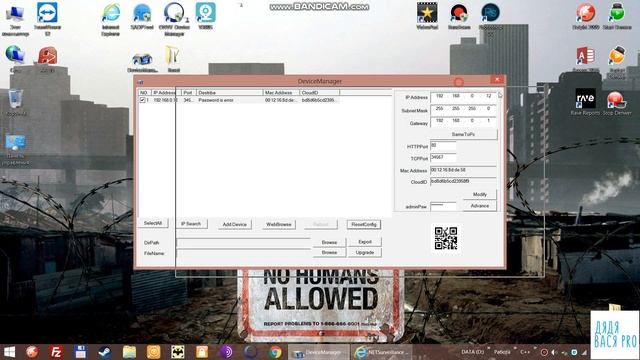Image resolution: width=640 pixels, height=360 pixels.
Task: Open the DeviceManager shortcut on the desktop
Action: click(x=142, y=62)
